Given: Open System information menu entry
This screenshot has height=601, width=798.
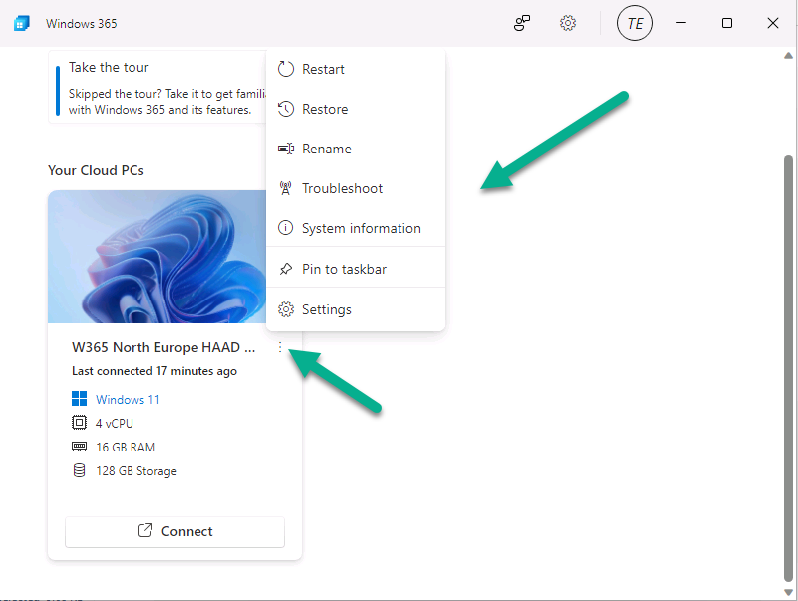Looking at the screenshot, I should point(355,228).
